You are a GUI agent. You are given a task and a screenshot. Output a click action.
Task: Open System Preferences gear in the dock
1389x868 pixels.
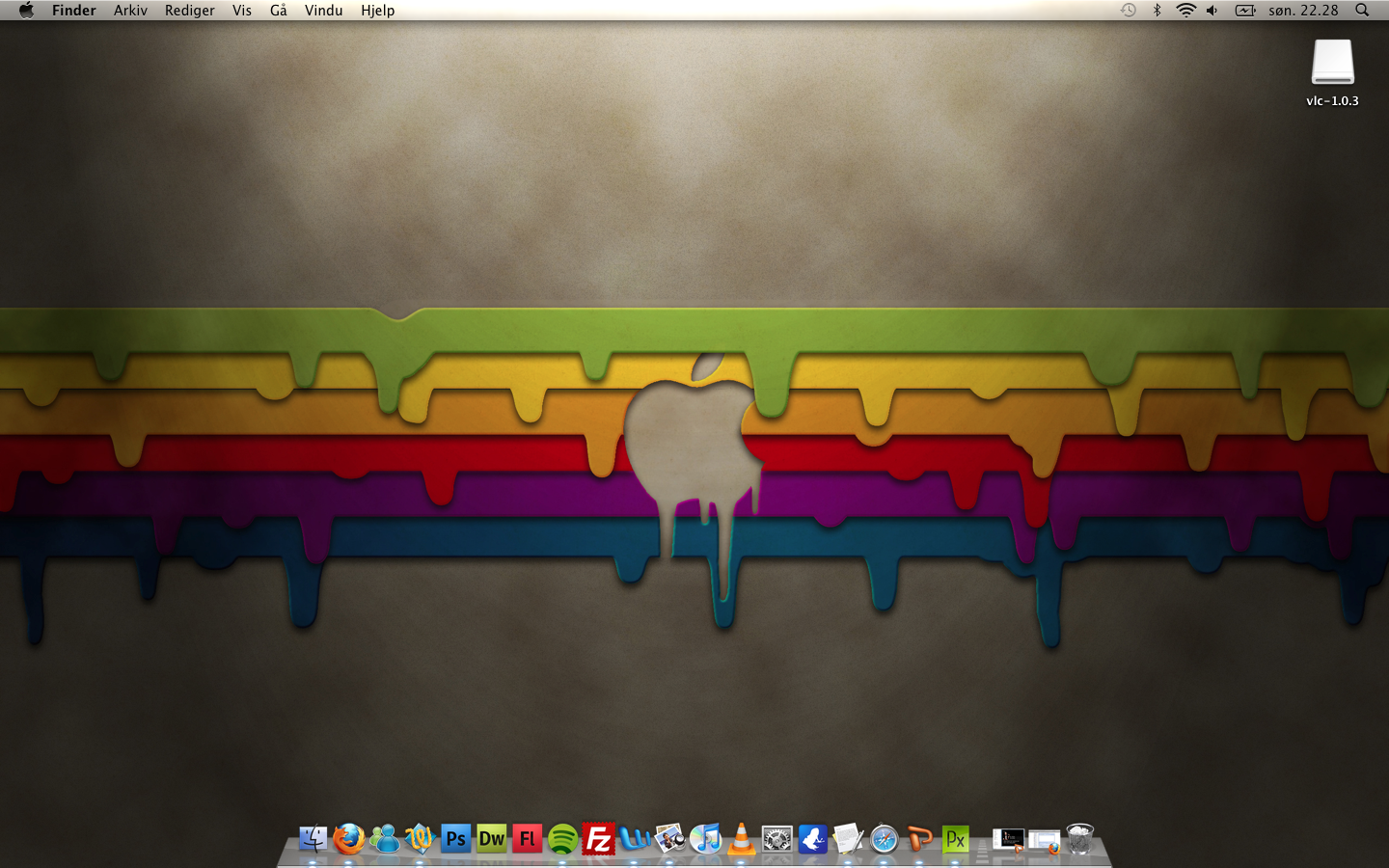click(x=777, y=839)
